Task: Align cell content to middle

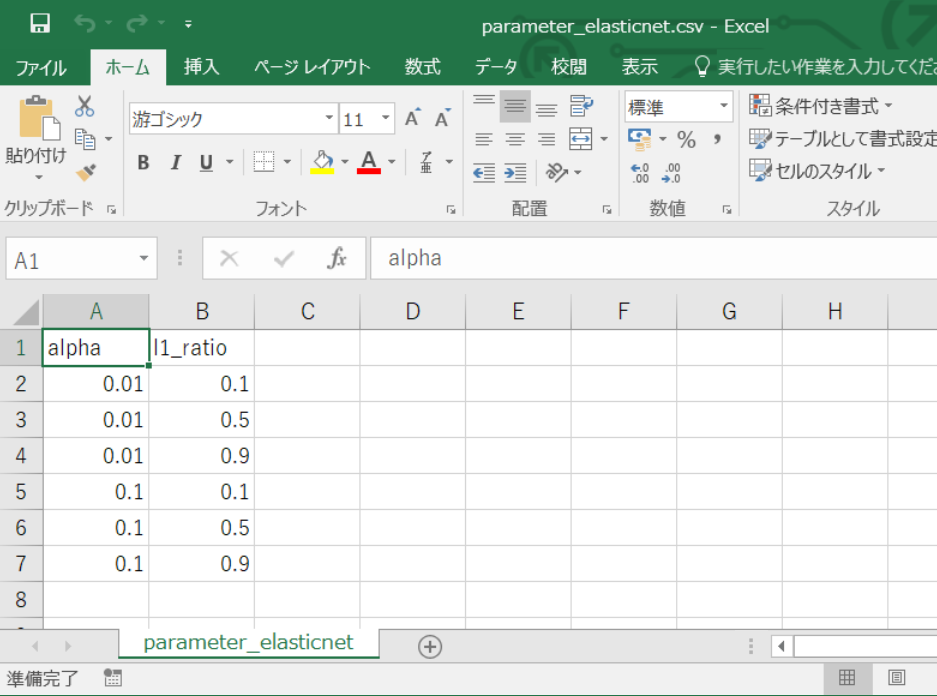Action: pyautogui.click(x=515, y=106)
